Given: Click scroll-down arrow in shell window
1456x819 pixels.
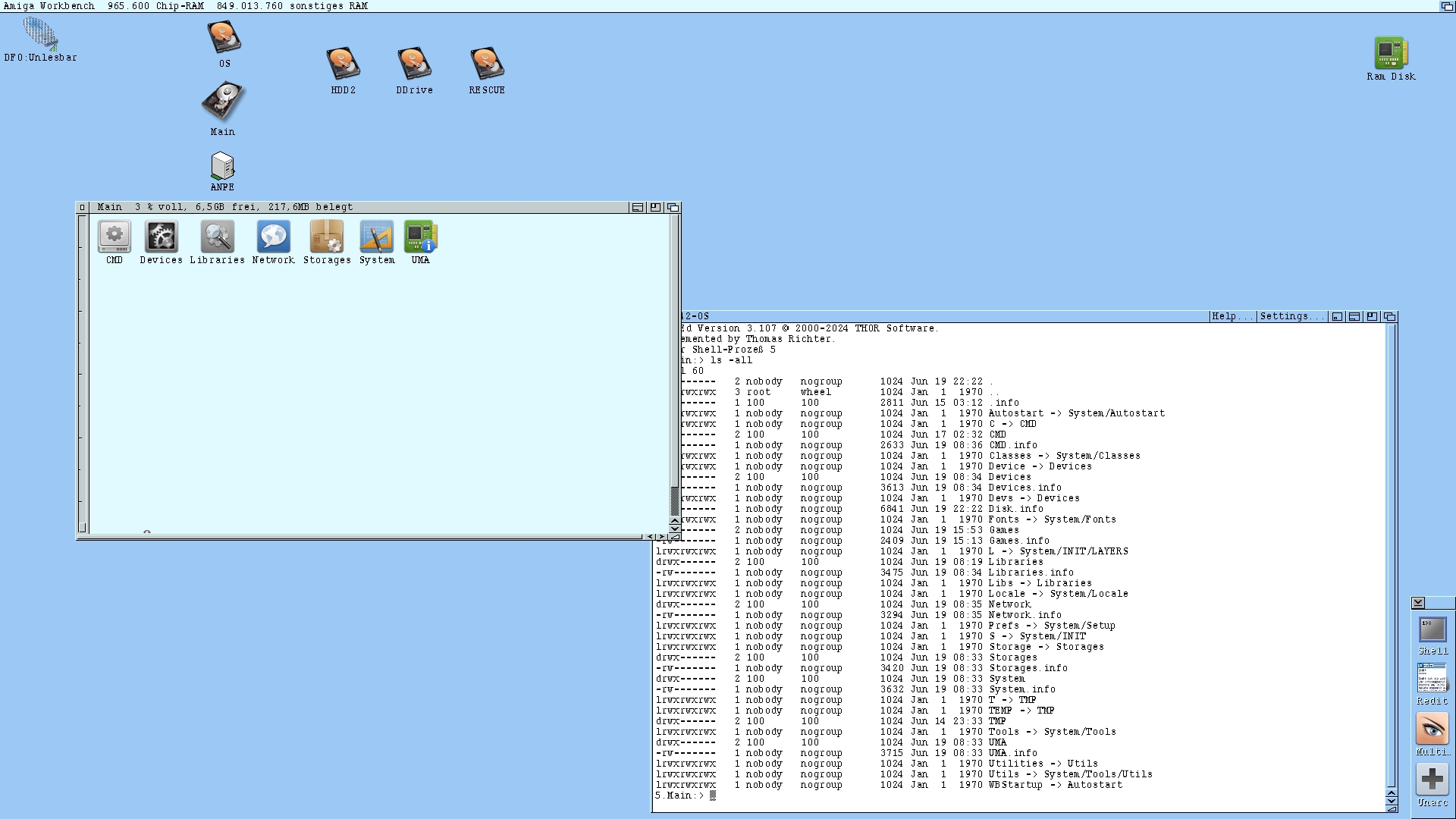Looking at the screenshot, I should point(1392,801).
